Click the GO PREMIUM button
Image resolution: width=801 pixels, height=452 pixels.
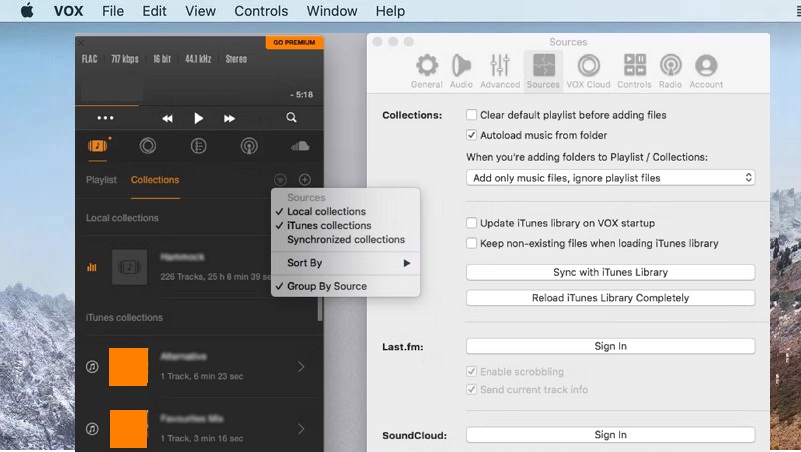pos(294,42)
